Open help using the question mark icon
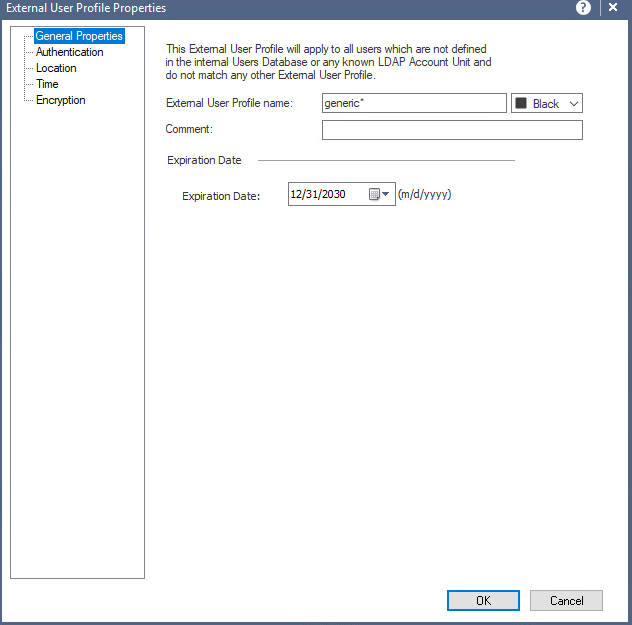Viewport: 632px width, 625px height. 583,8
